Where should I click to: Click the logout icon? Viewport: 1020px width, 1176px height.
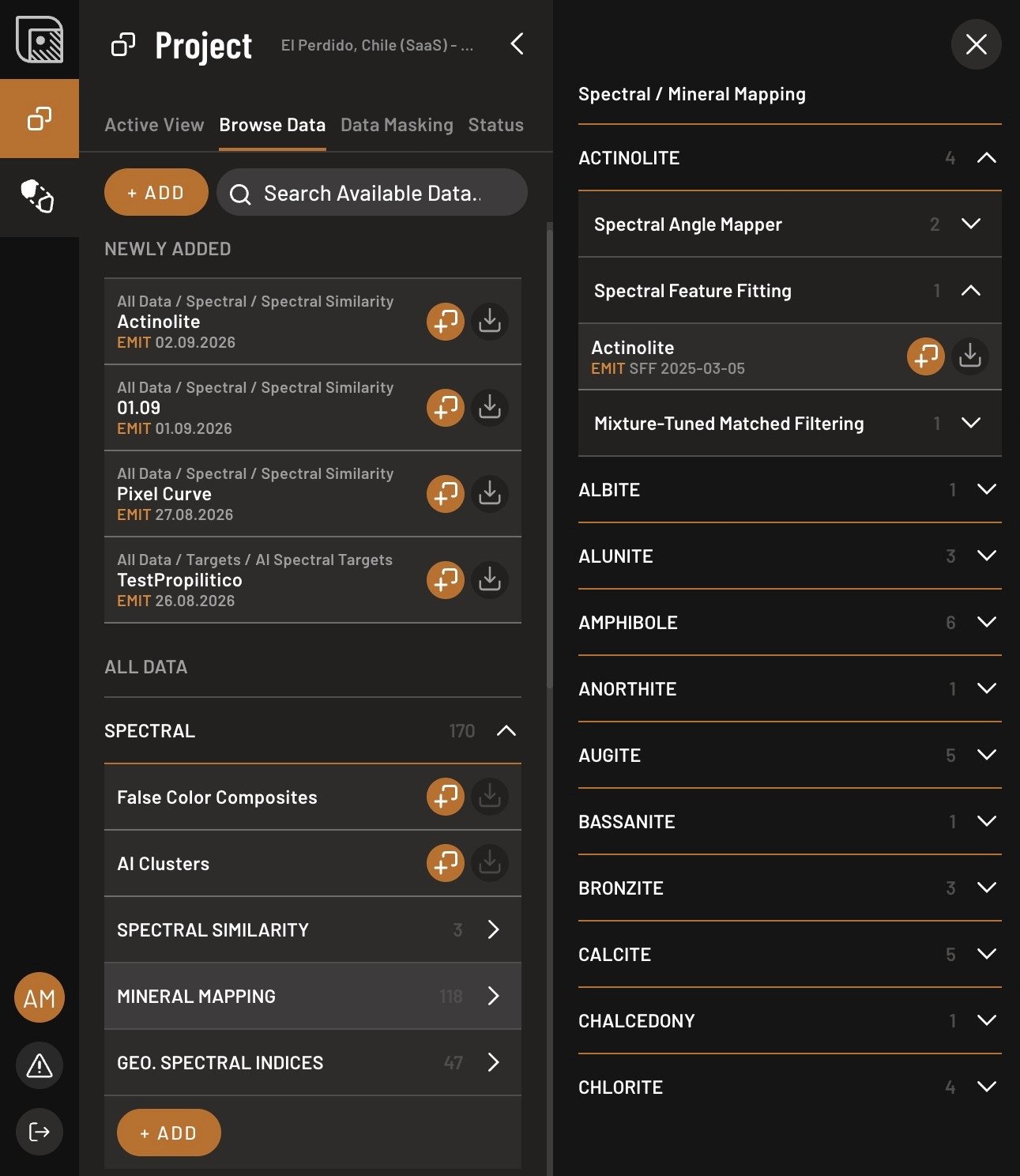click(x=40, y=1132)
